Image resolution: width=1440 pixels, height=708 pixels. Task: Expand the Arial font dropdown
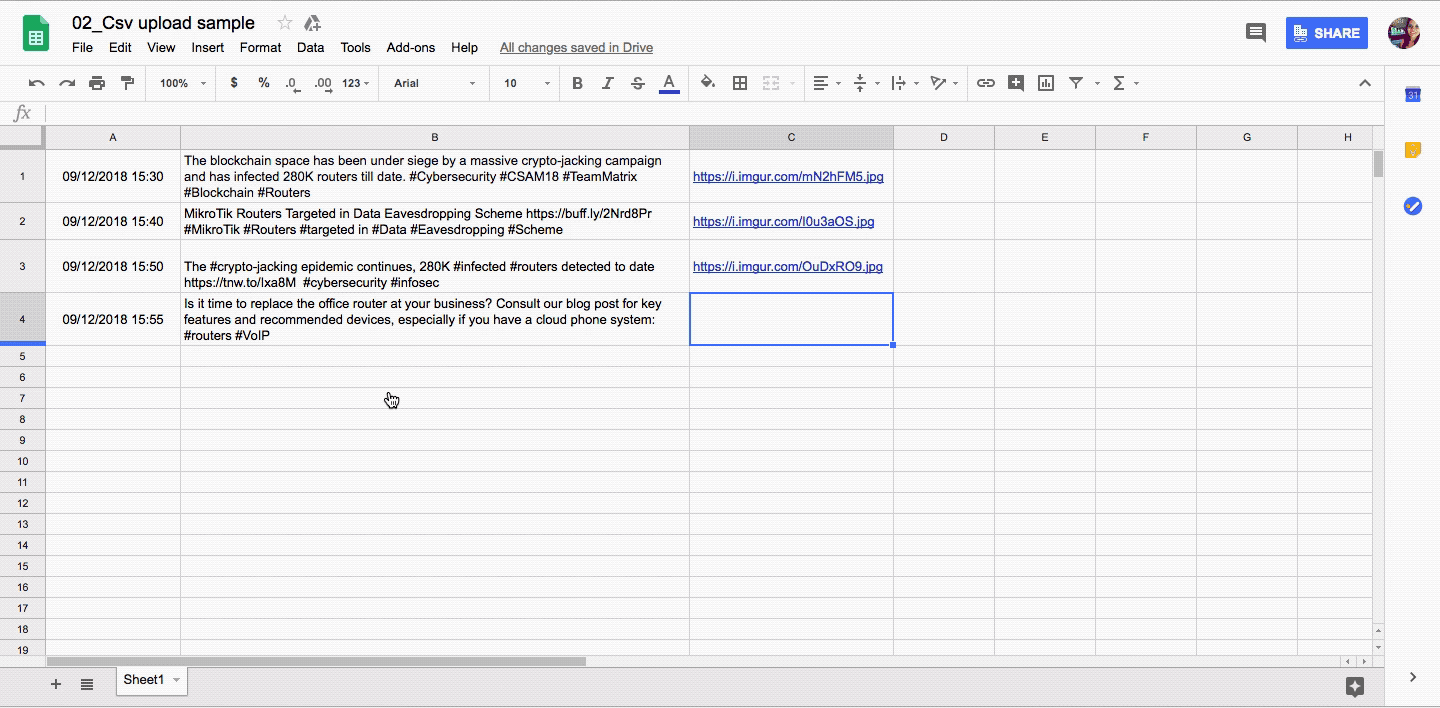coord(434,83)
